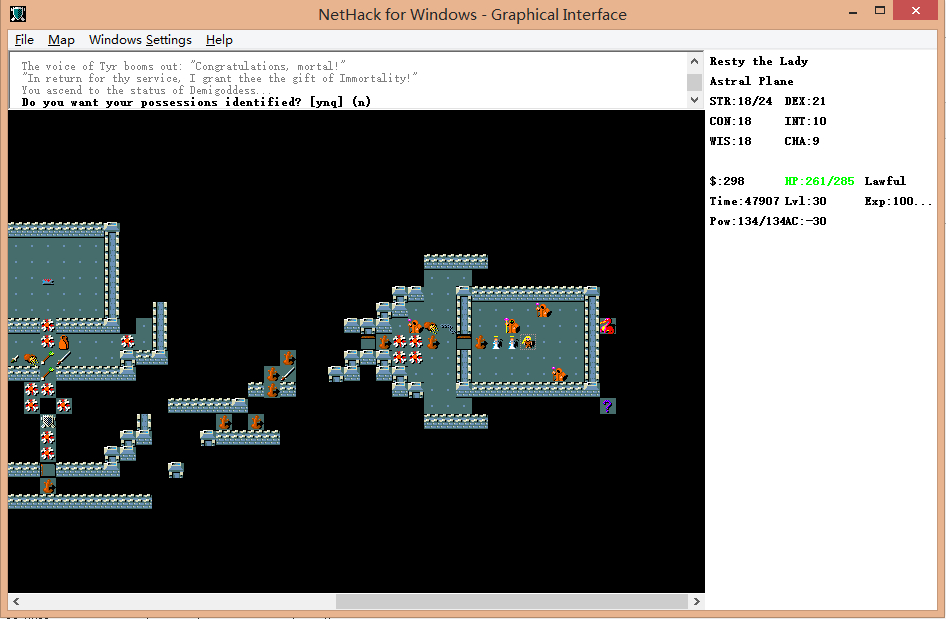Click the Pow:134/134 power value

tap(748, 221)
